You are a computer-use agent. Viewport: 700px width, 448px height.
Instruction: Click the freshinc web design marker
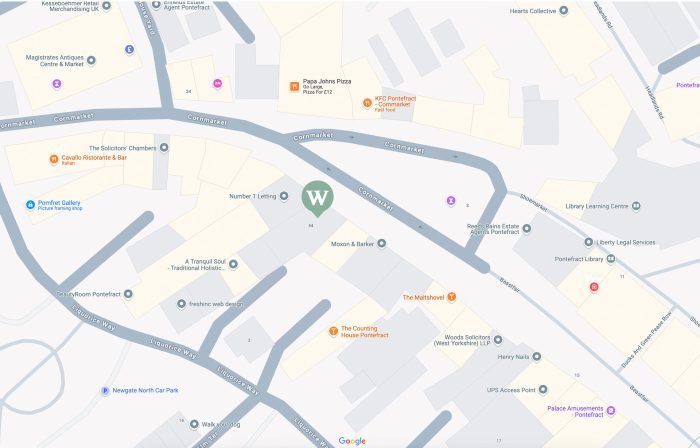(181, 304)
